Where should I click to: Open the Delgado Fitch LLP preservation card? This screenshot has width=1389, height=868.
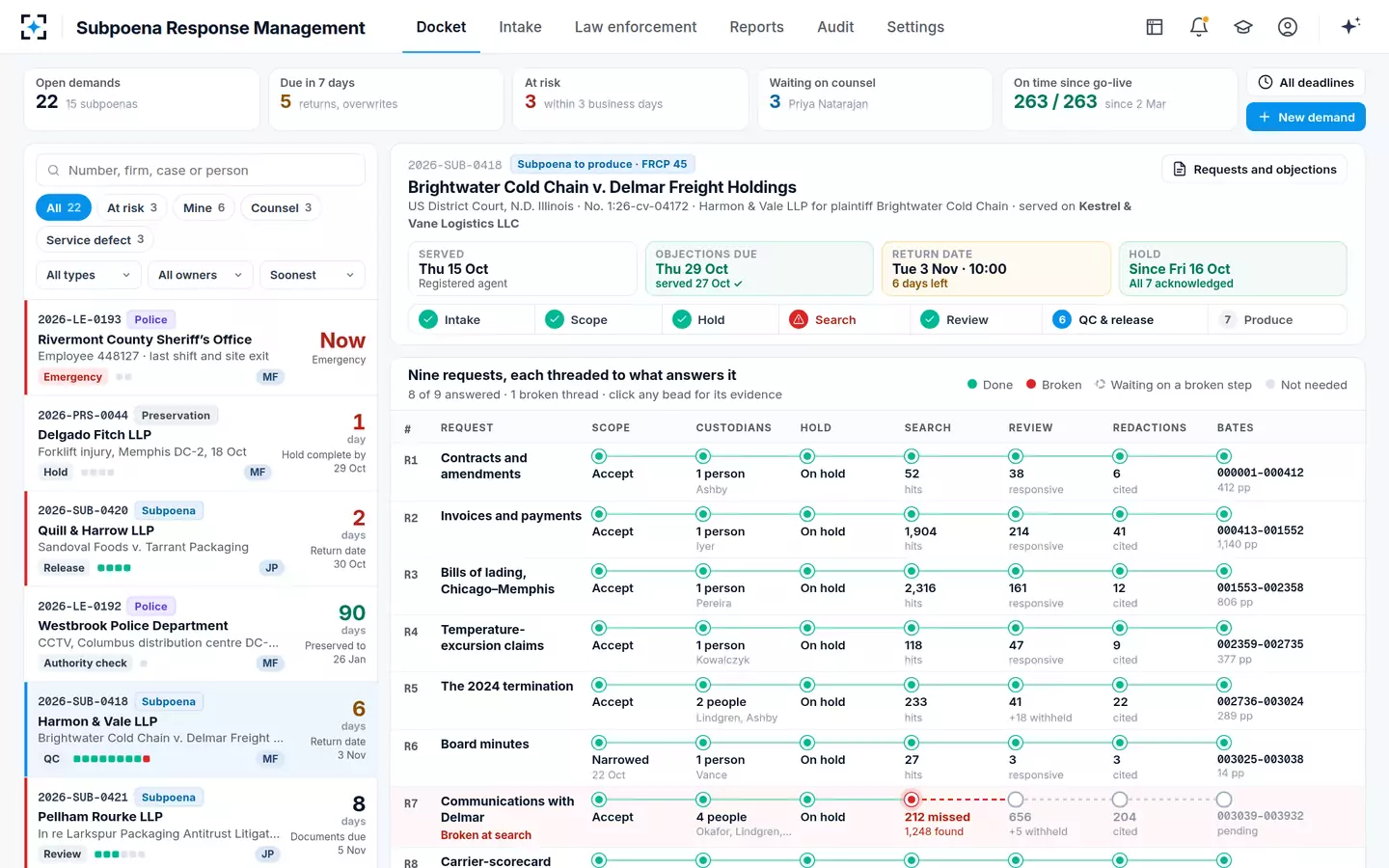pos(201,443)
